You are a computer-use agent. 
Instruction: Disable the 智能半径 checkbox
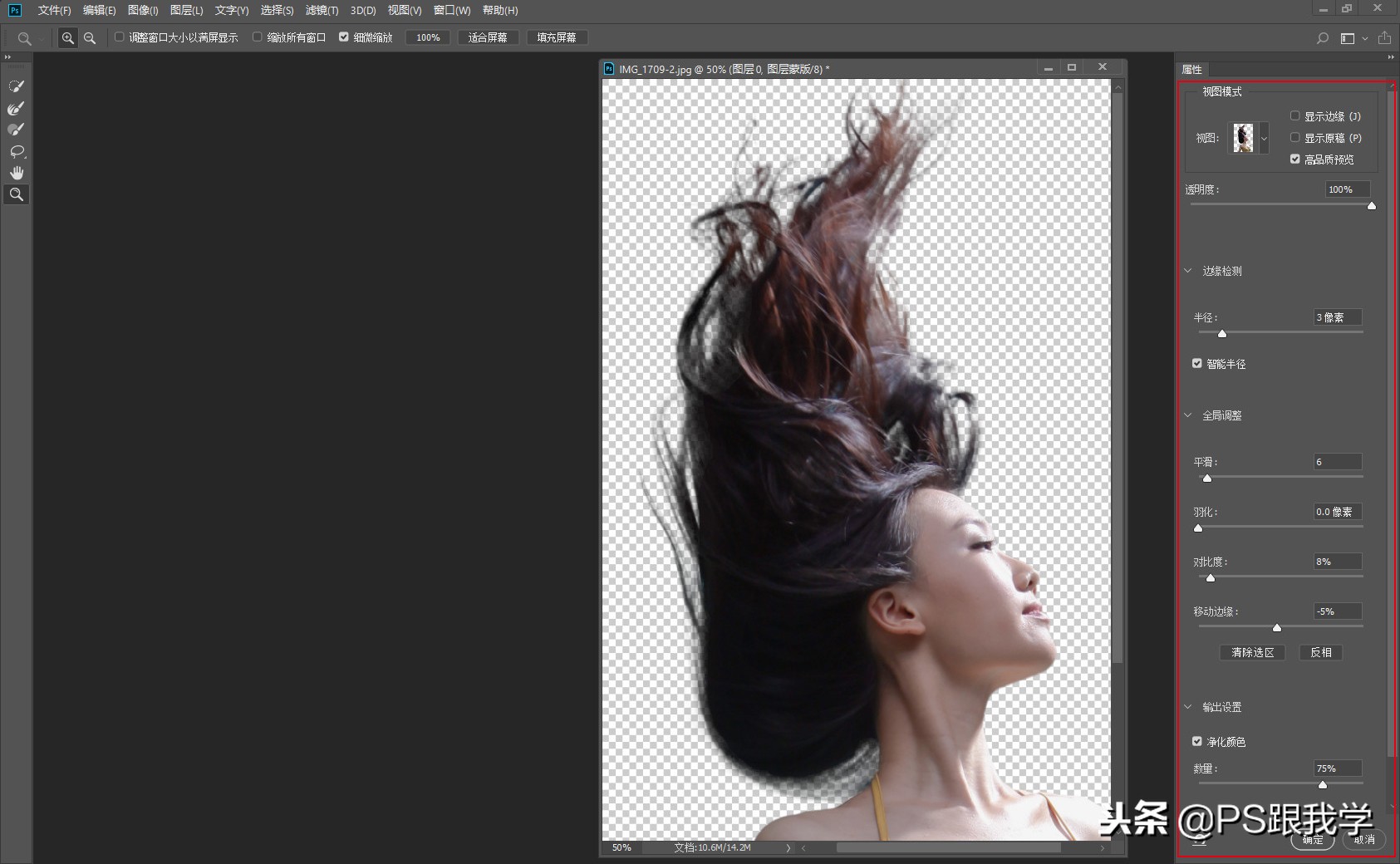point(1197,363)
